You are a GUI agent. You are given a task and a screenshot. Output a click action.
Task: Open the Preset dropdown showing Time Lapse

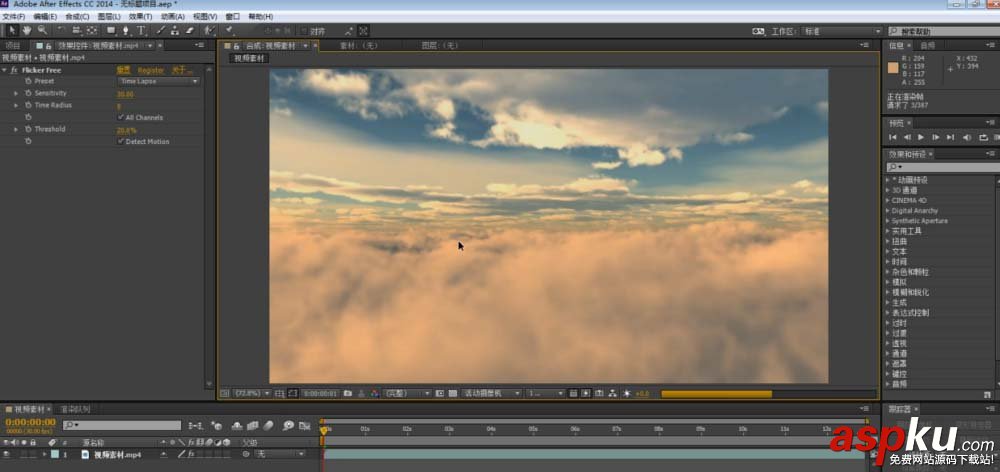(159, 81)
